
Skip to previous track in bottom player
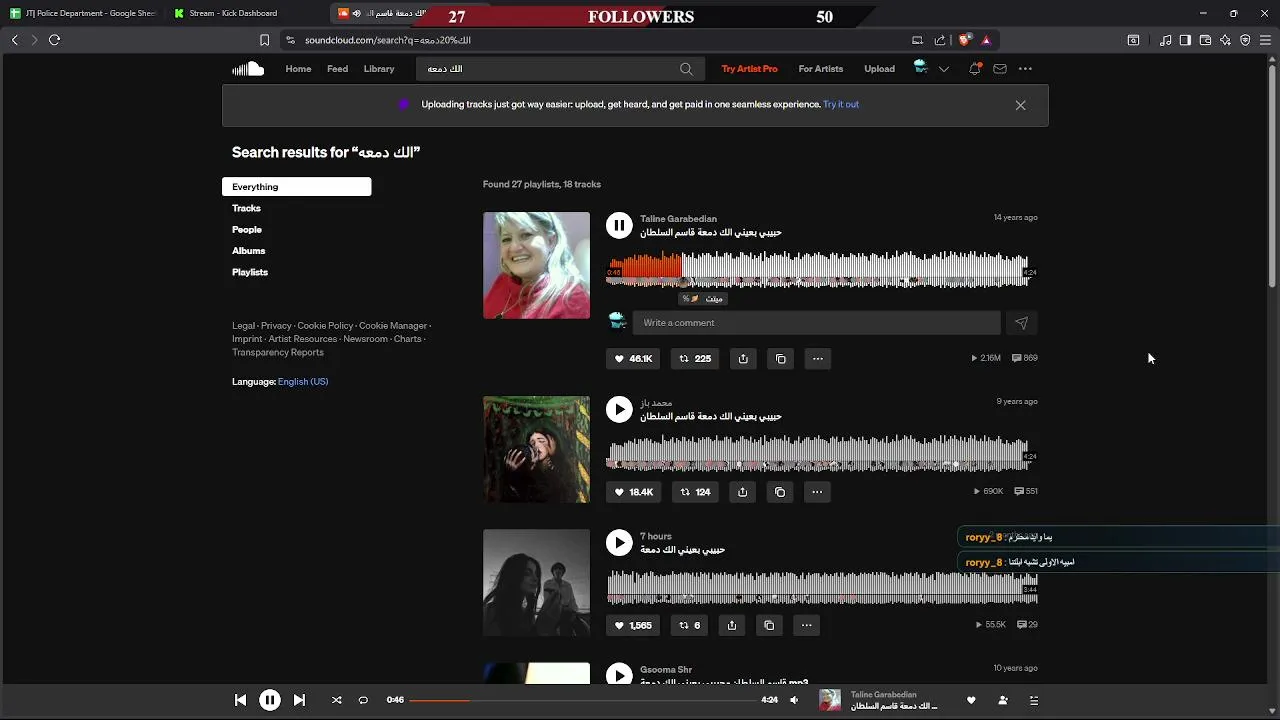pyautogui.click(x=240, y=700)
